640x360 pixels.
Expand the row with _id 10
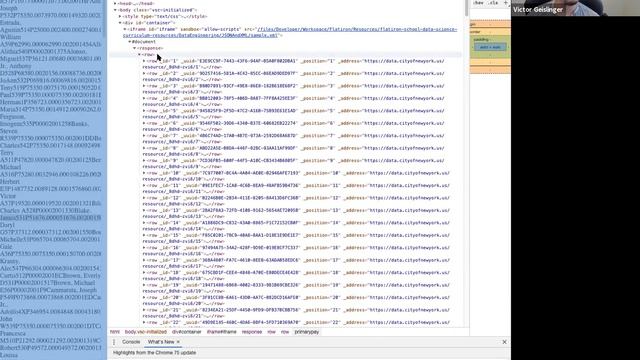click(144, 173)
